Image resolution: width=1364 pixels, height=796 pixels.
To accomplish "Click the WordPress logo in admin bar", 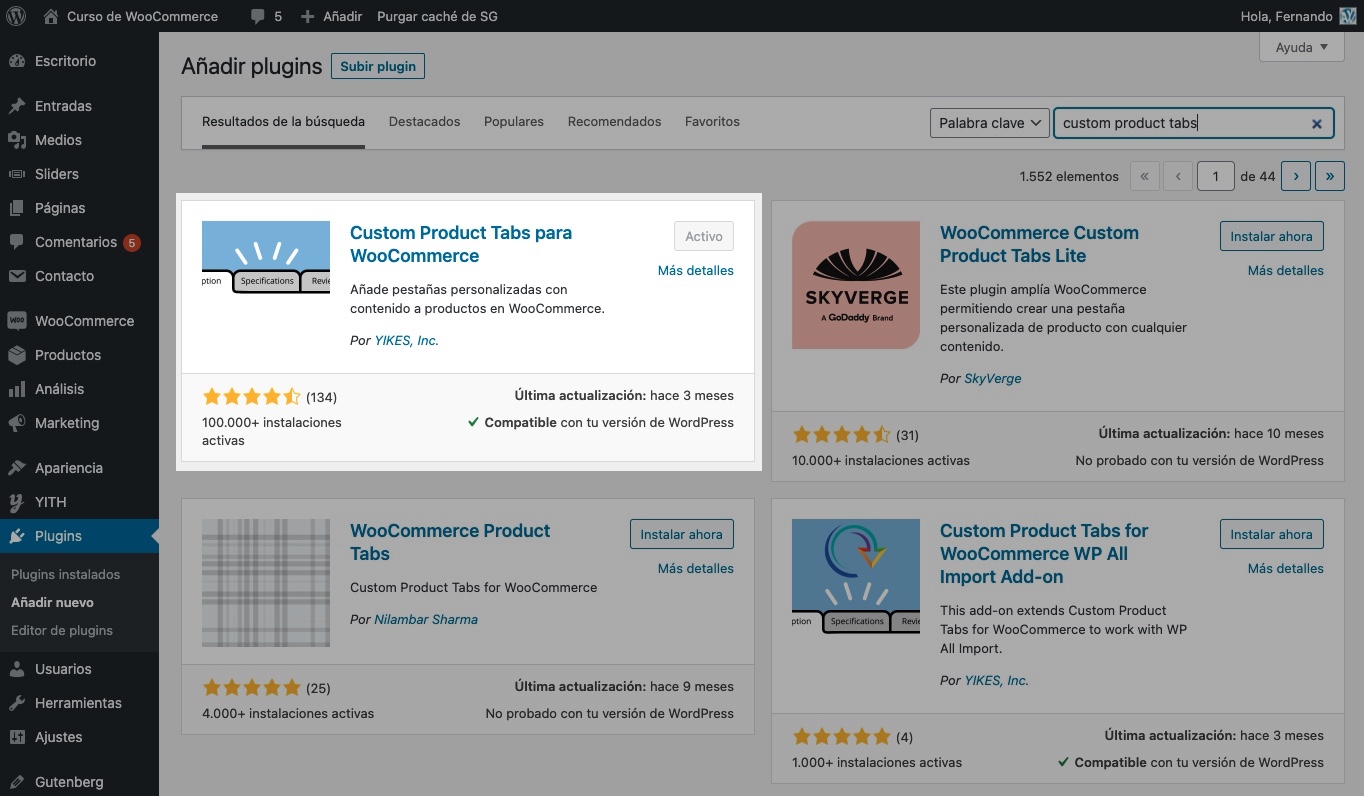I will pos(16,16).
